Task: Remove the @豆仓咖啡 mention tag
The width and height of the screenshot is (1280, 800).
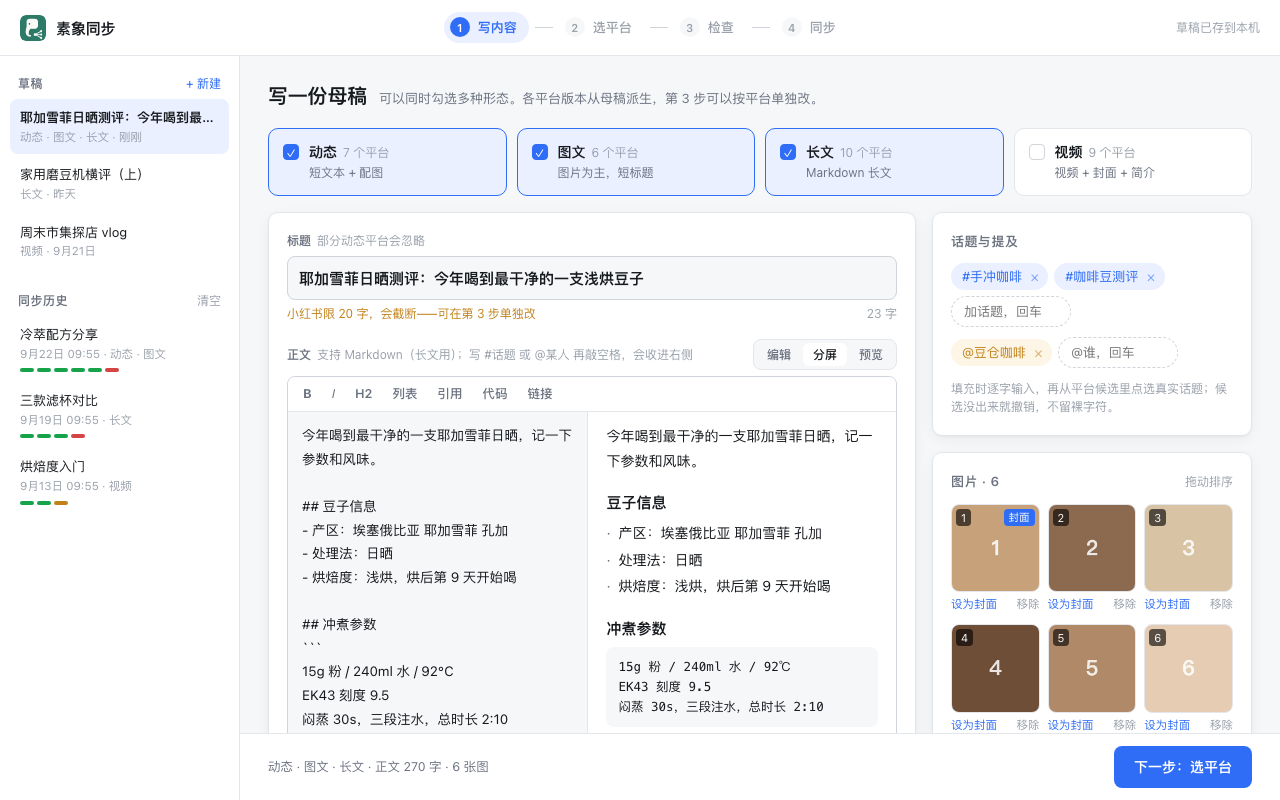Action: point(1038,353)
